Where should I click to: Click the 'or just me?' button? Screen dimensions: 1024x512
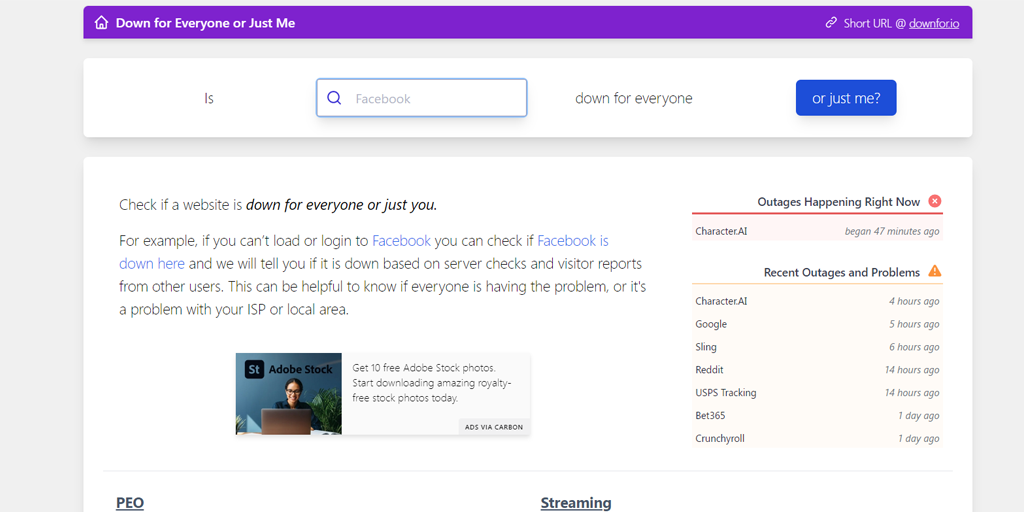(846, 98)
